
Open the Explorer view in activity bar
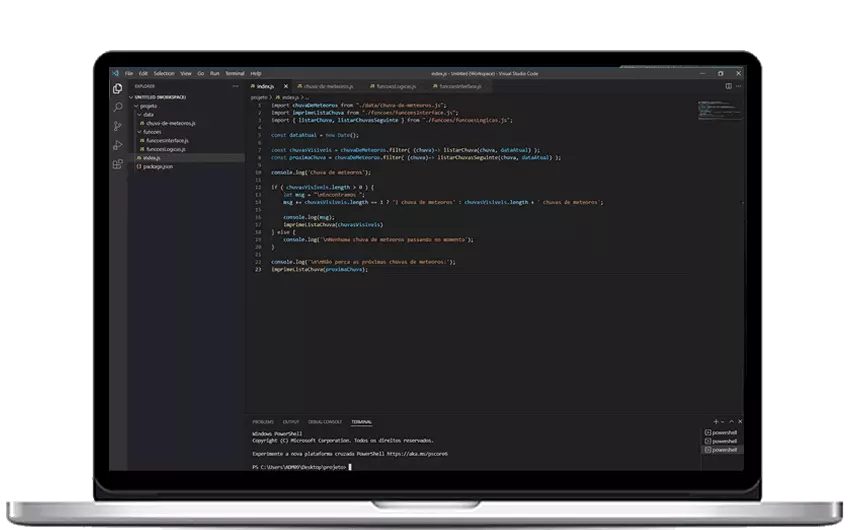pos(118,89)
